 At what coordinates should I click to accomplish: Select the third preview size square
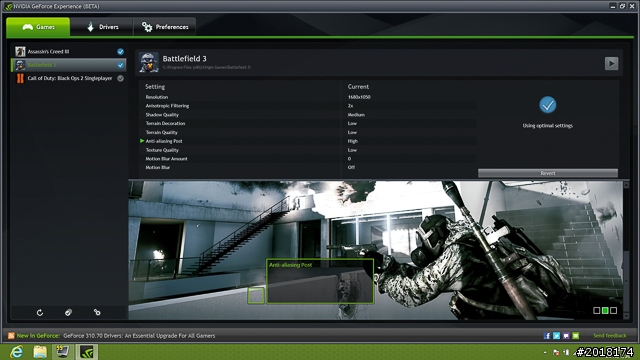coord(613,311)
